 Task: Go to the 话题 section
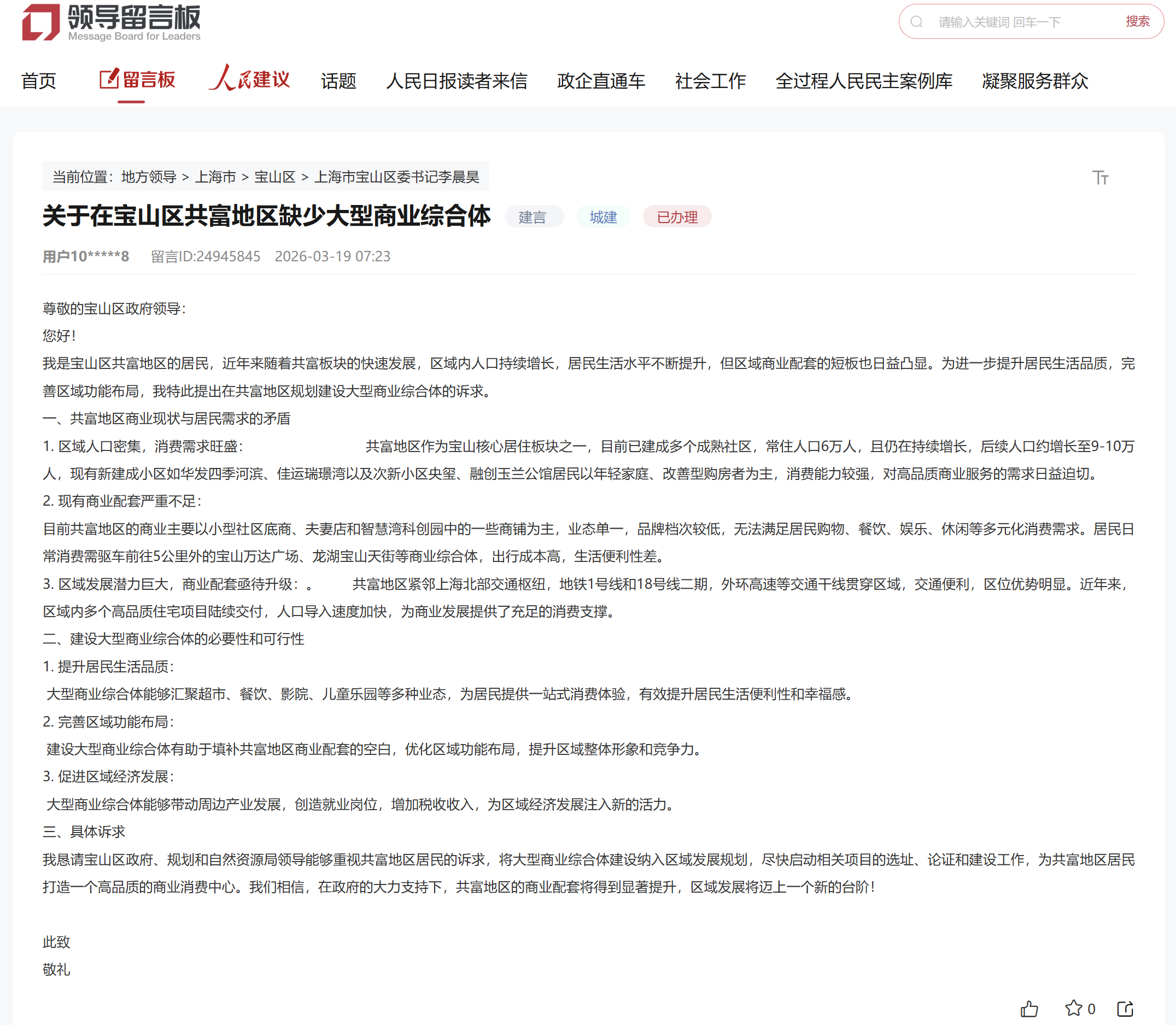(x=338, y=81)
